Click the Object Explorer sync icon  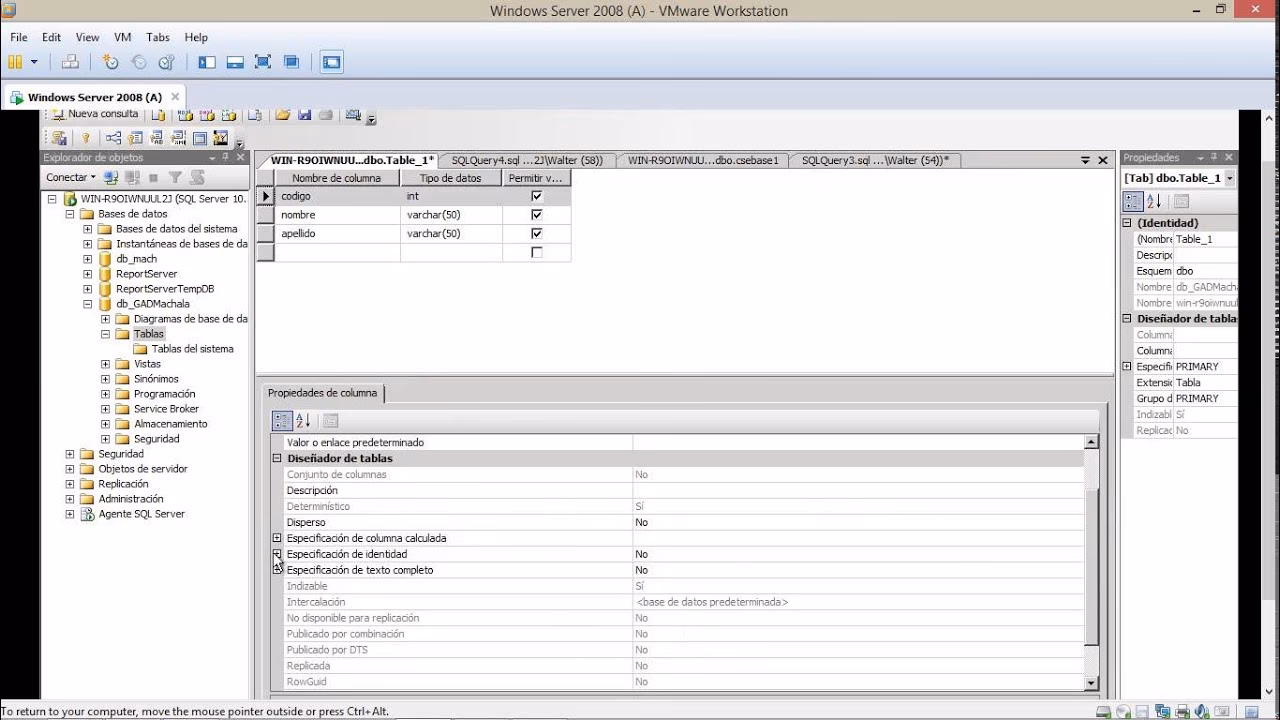click(197, 177)
